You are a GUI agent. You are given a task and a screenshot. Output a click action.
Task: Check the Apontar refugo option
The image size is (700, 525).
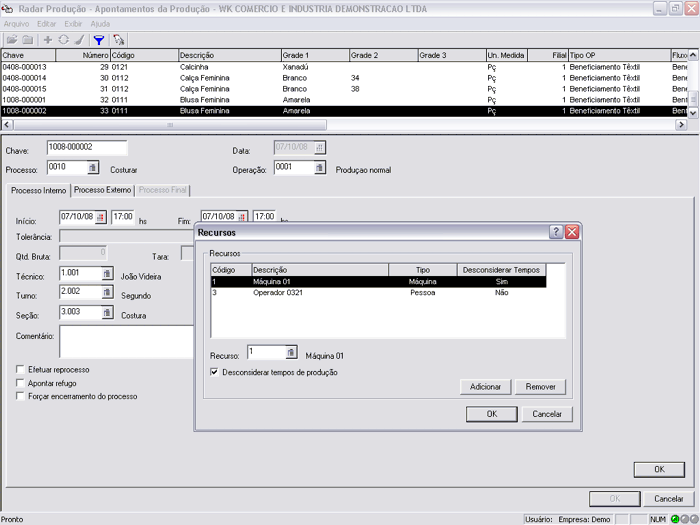click(21, 383)
